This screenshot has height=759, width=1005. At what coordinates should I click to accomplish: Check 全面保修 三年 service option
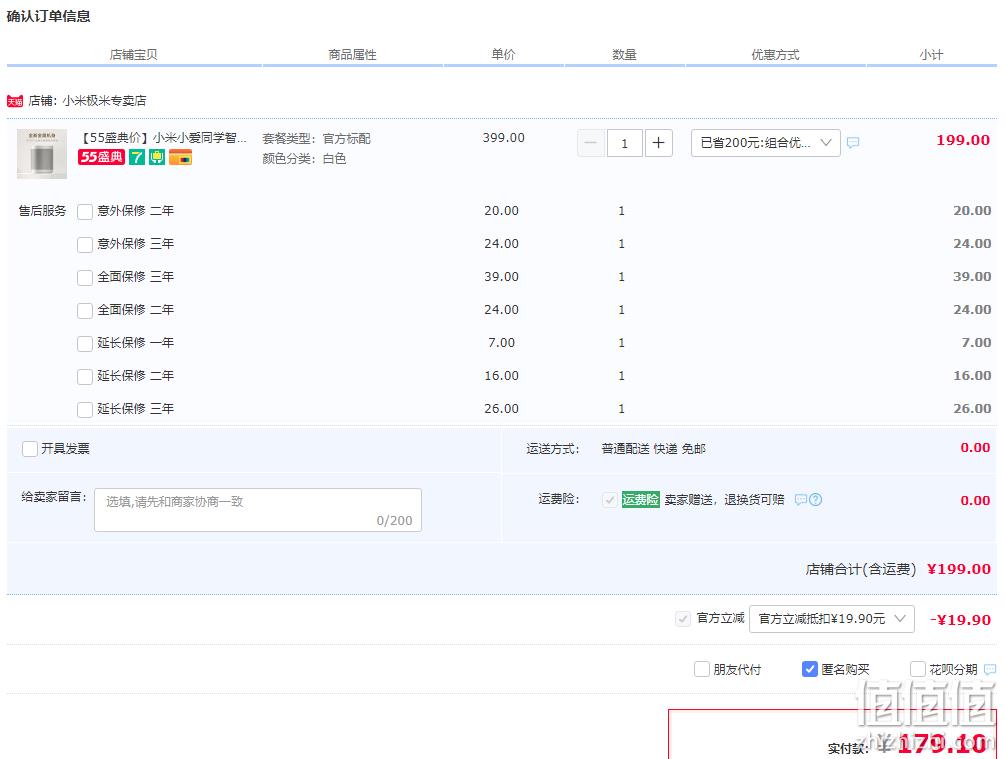[x=85, y=278]
